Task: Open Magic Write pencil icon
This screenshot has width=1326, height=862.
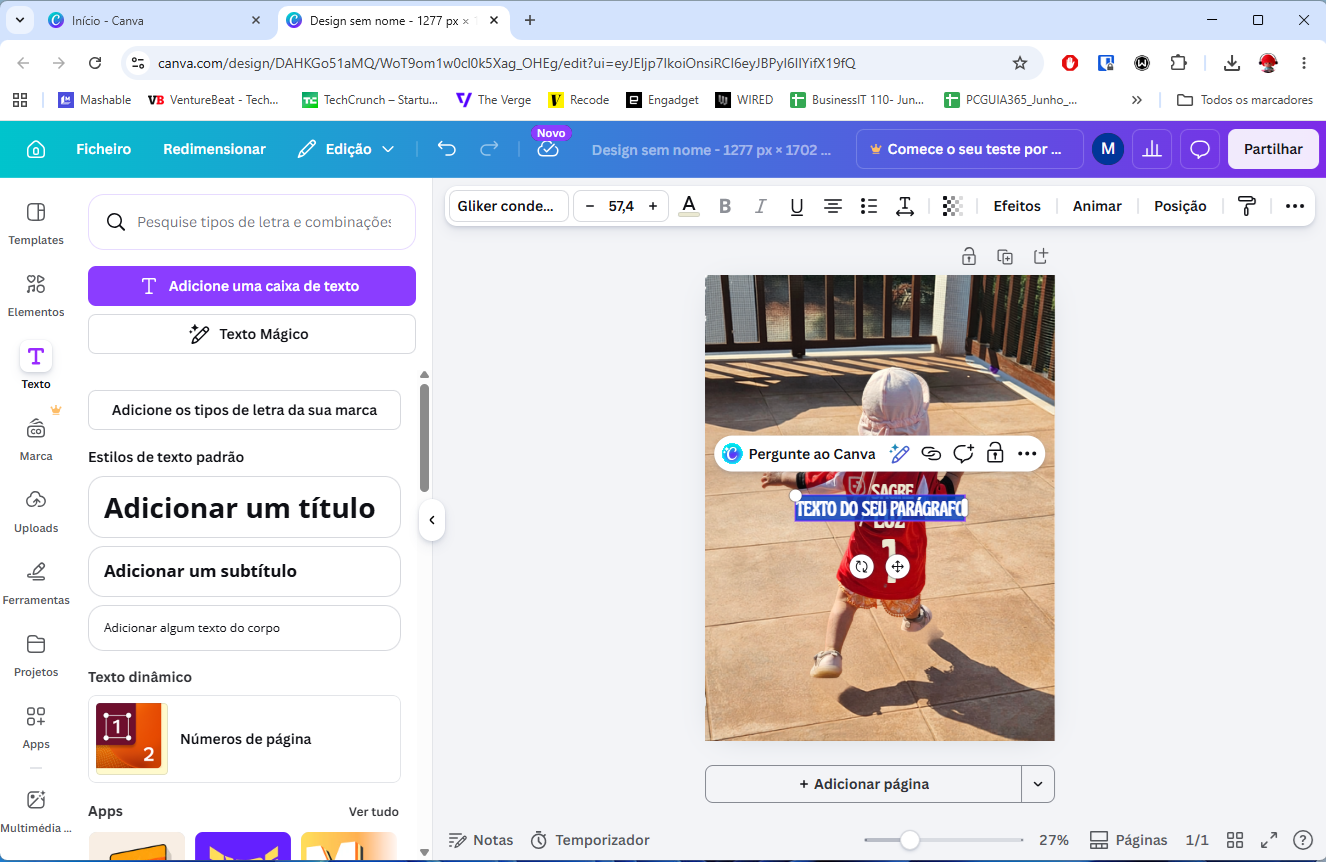Action: click(899, 454)
